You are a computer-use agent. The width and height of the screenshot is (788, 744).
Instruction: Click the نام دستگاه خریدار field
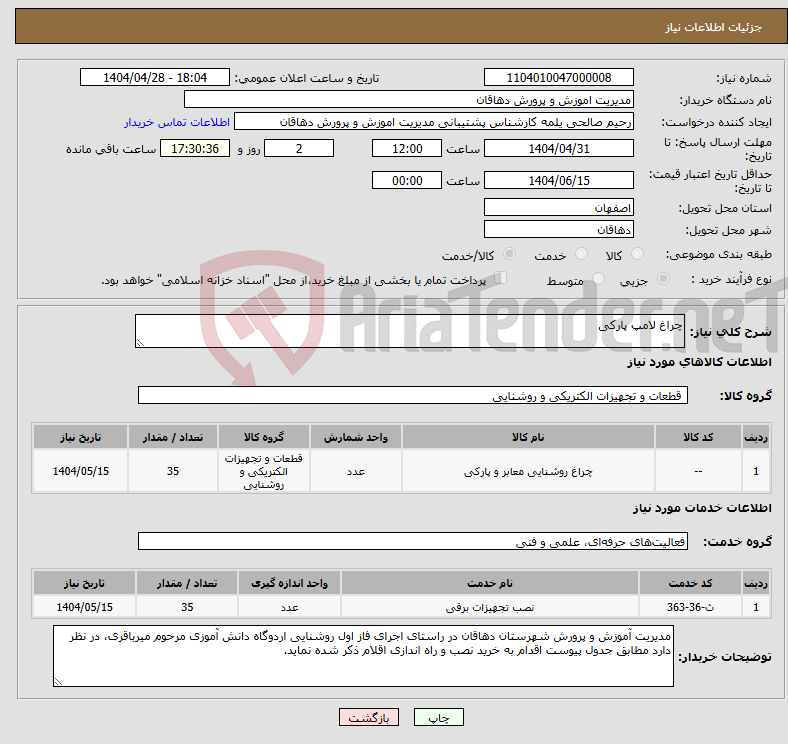[x=409, y=100]
